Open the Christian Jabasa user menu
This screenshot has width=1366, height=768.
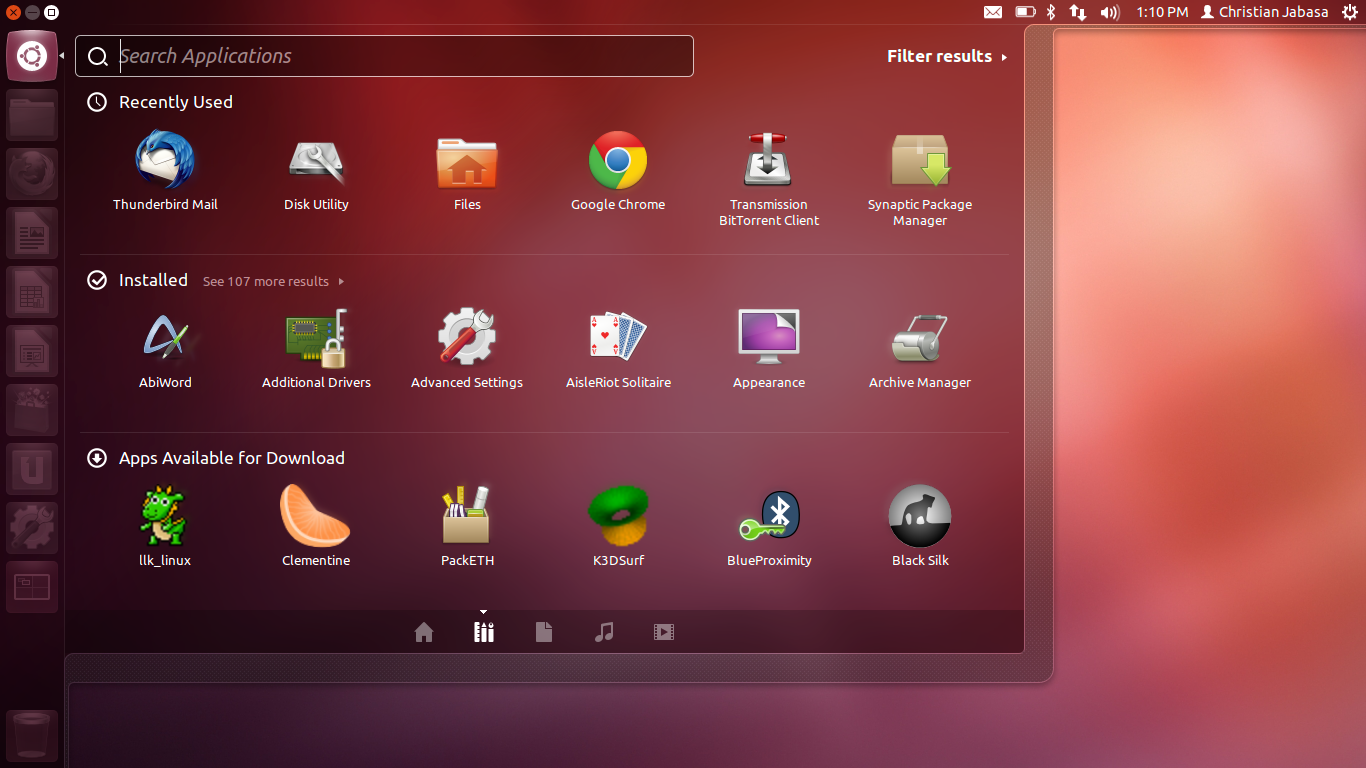point(1265,12)
